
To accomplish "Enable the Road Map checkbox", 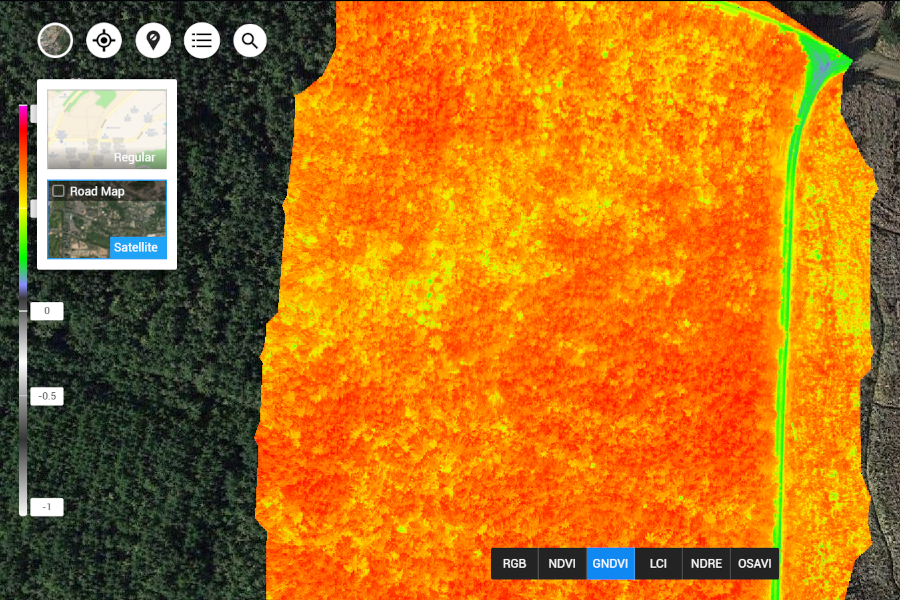I will (x=57, y=191).
